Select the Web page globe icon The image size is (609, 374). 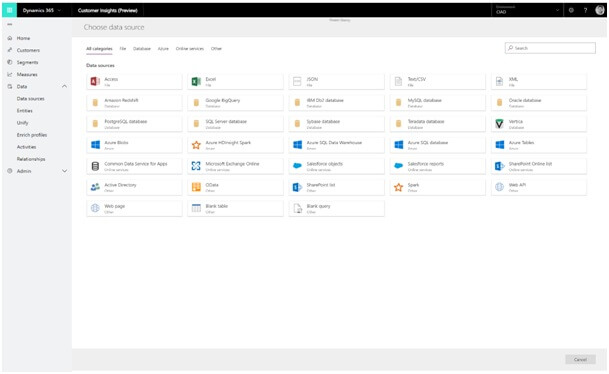[95, 208]
